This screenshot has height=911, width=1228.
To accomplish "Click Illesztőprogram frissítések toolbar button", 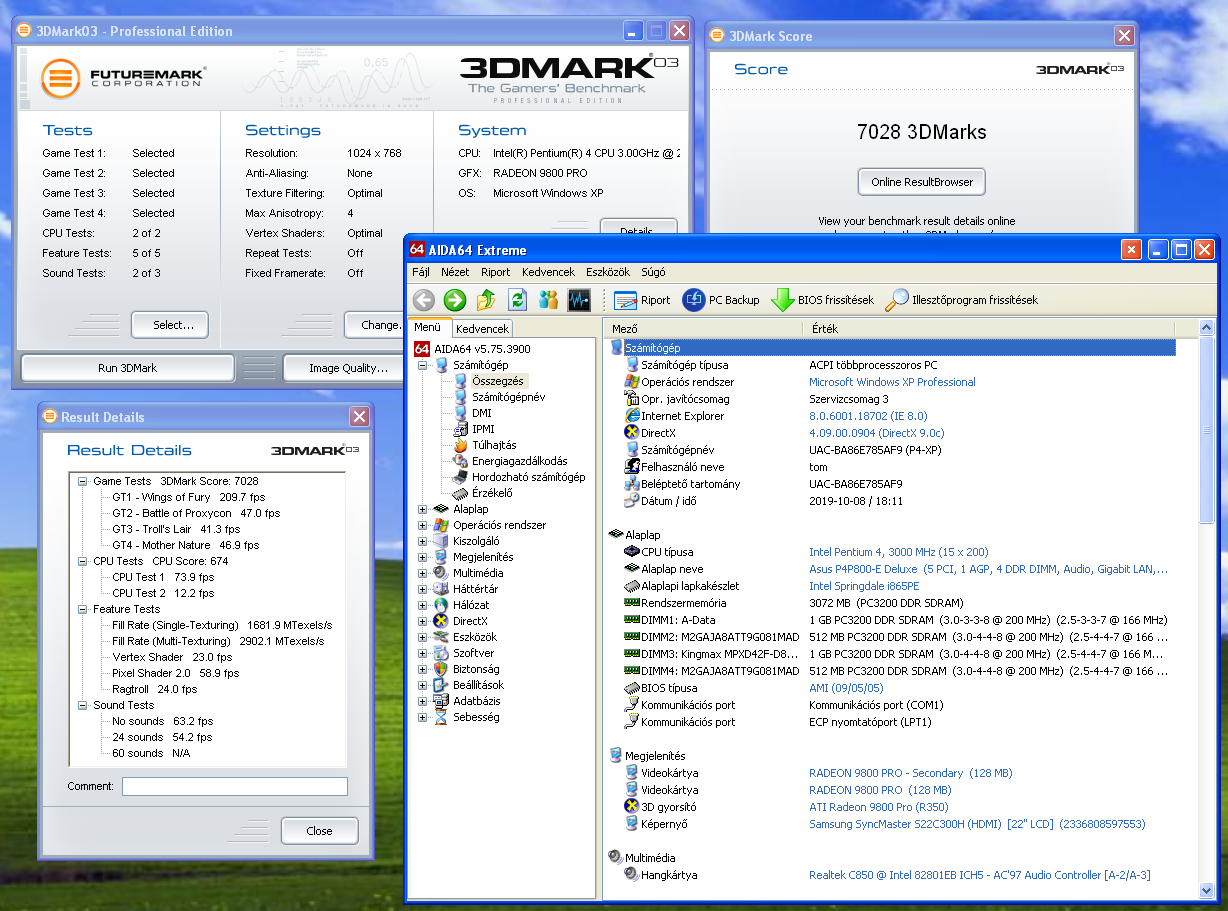I will [962, 299].
